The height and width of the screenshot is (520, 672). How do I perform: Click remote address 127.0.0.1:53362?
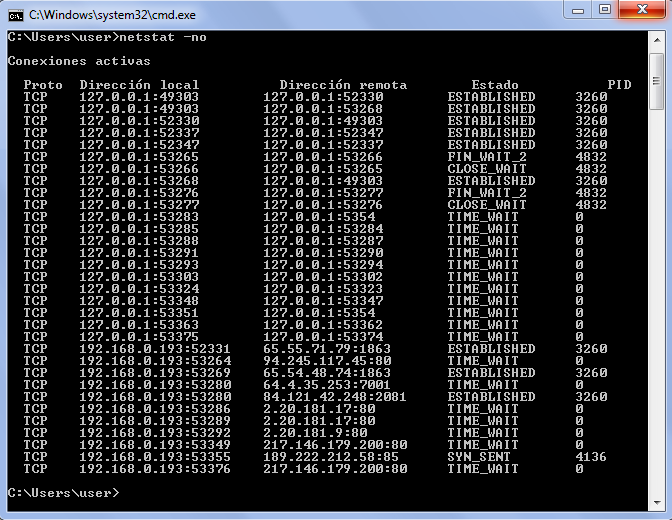[x=323, y=325]
